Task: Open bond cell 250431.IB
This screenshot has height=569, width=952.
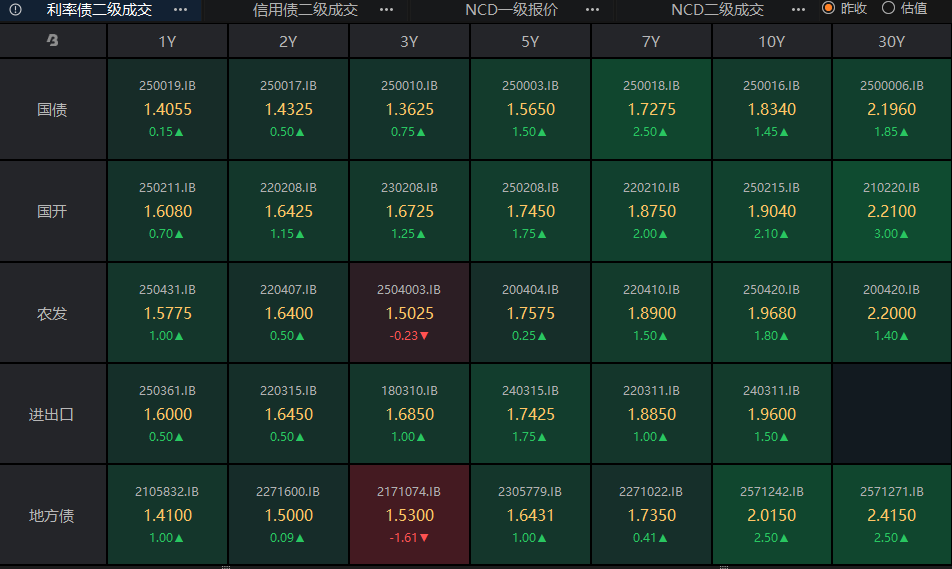Action: [x=168, y=313]
